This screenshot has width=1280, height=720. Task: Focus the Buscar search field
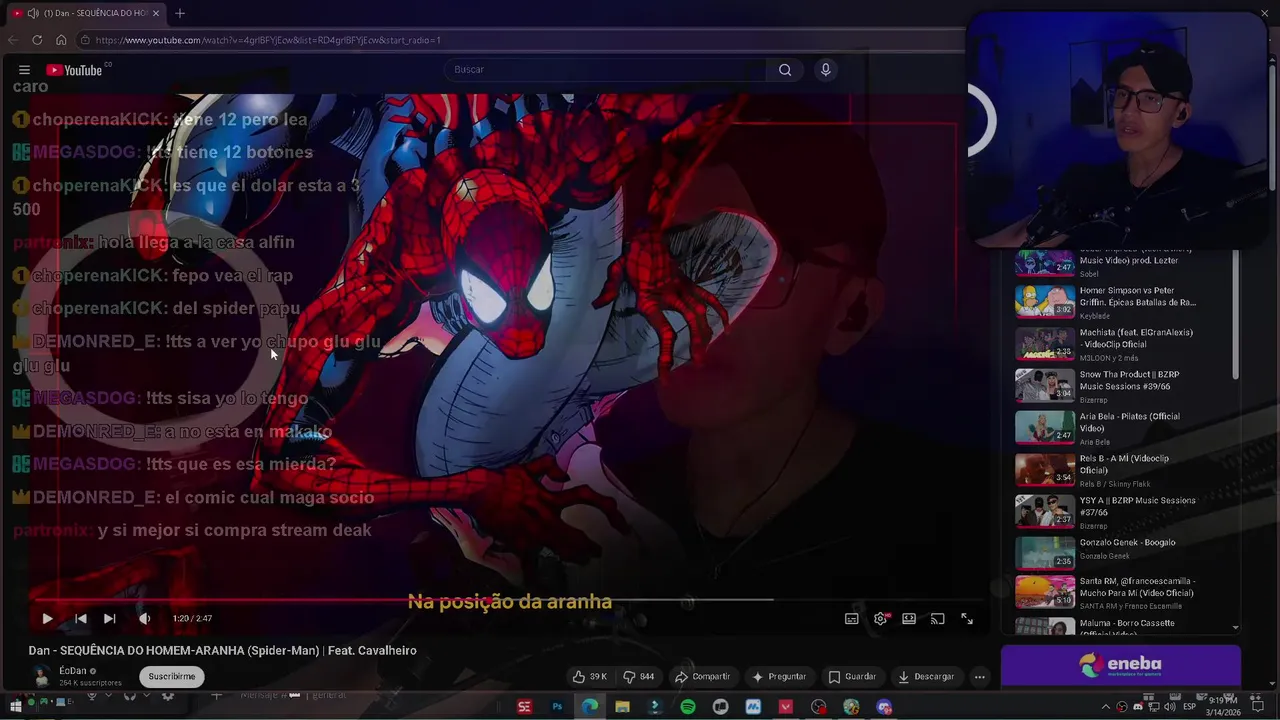coord(606,70)
